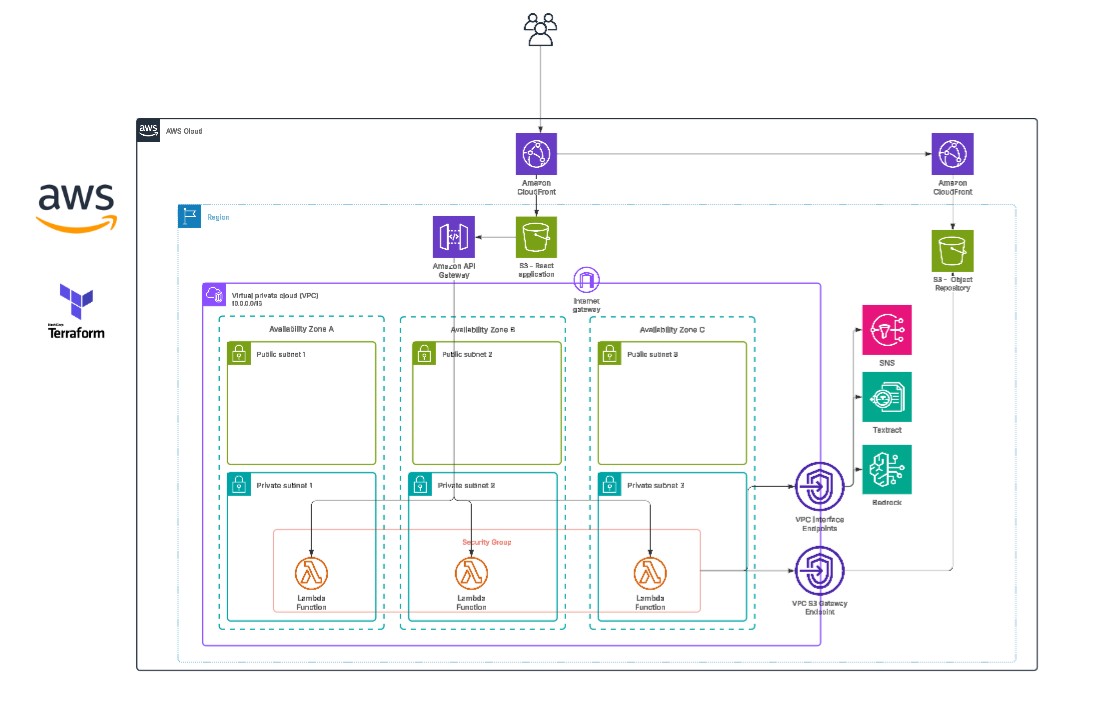This screenshot has height=704, width=1093.
Task: Select the Lambda icon in Private subnet 2
Action: pyautogui.click(x=471, y=574)
